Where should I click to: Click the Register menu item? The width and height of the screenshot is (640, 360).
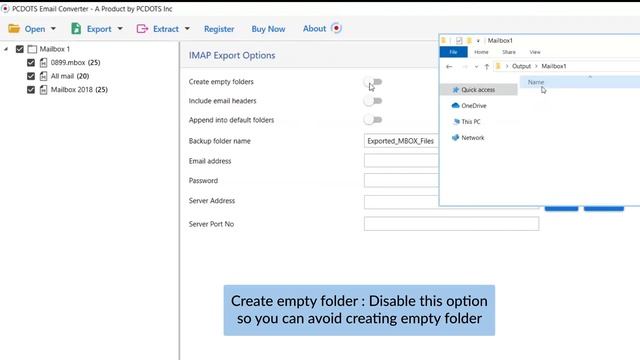pos(219,29)
